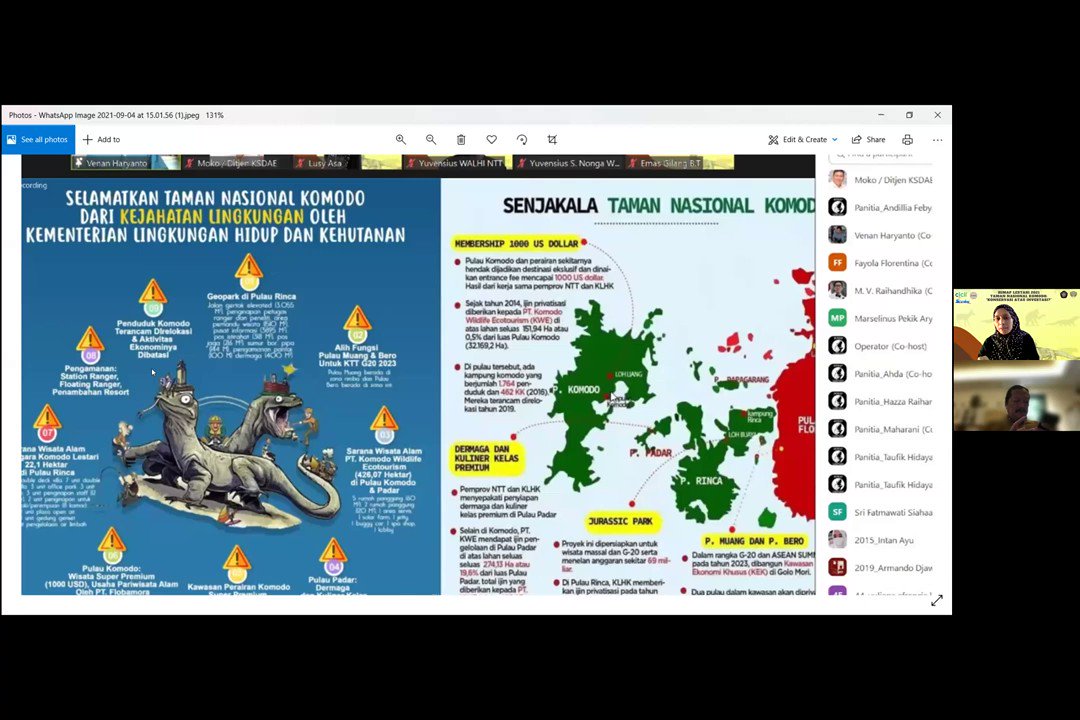The height and width of the screenshot is (720, 1080).
Task: Click Operator (Co-host) participant name
Action: pyautogui.click(x=891, y=347)
